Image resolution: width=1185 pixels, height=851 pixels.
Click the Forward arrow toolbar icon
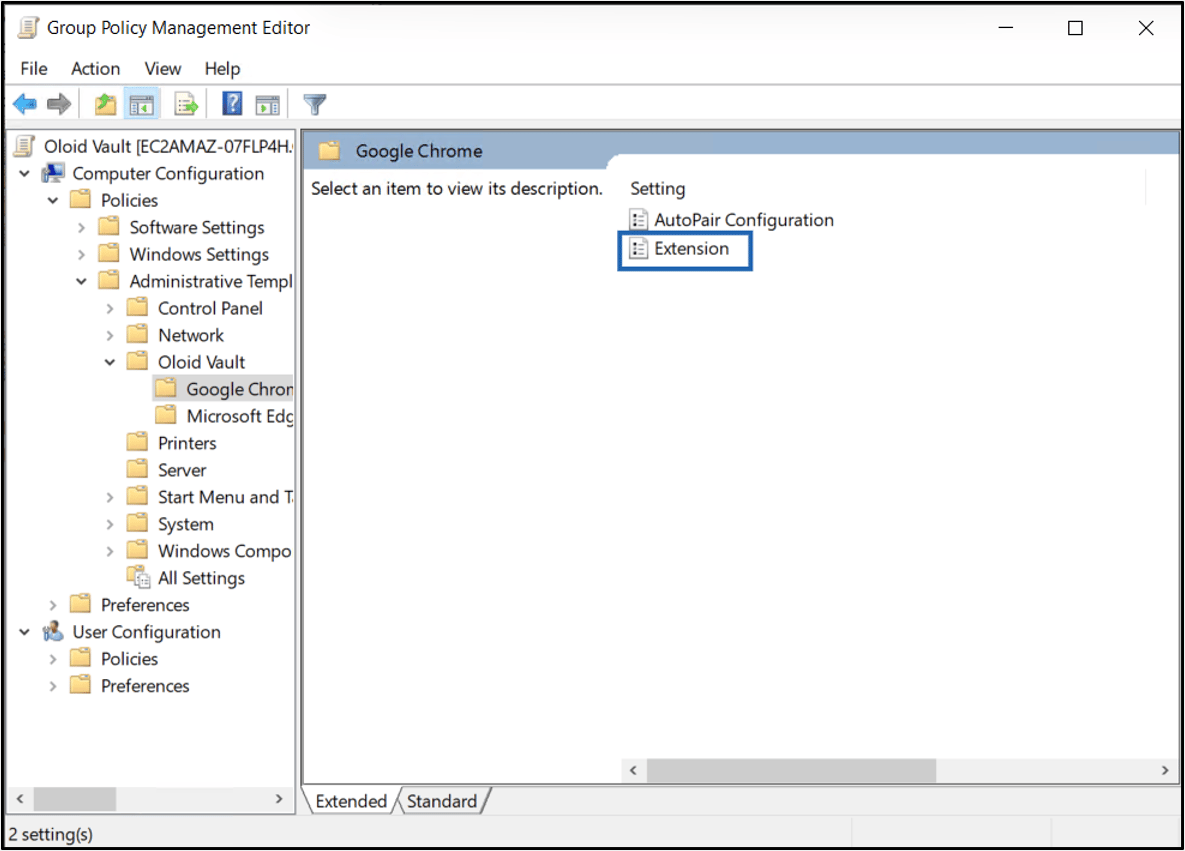[x=59, y=104]
